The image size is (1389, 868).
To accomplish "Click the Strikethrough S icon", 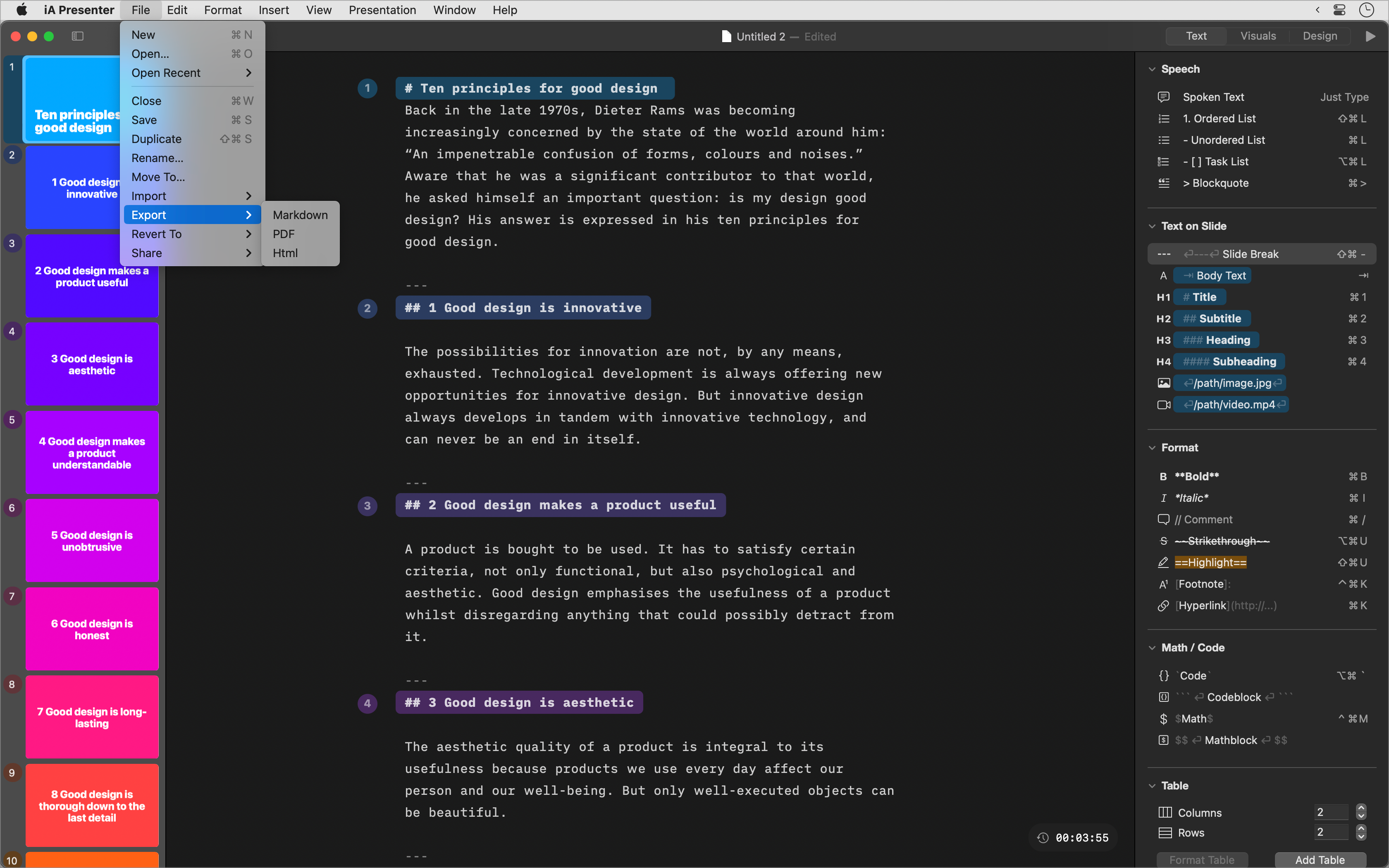I will (x=1163, y=541).
